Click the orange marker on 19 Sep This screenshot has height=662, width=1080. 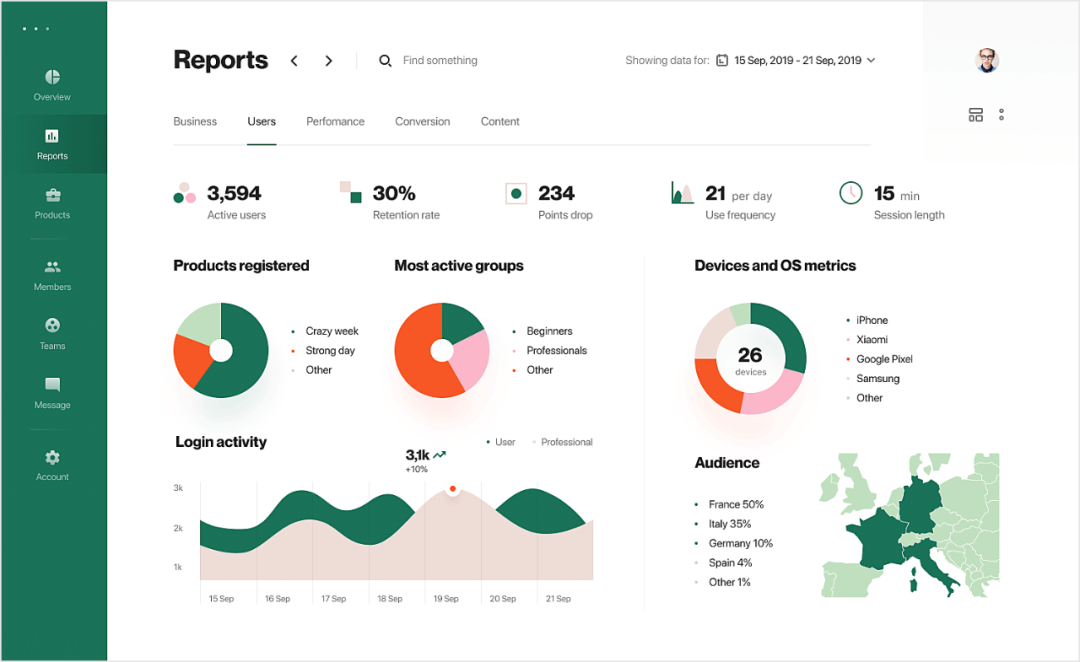(453, 489)
